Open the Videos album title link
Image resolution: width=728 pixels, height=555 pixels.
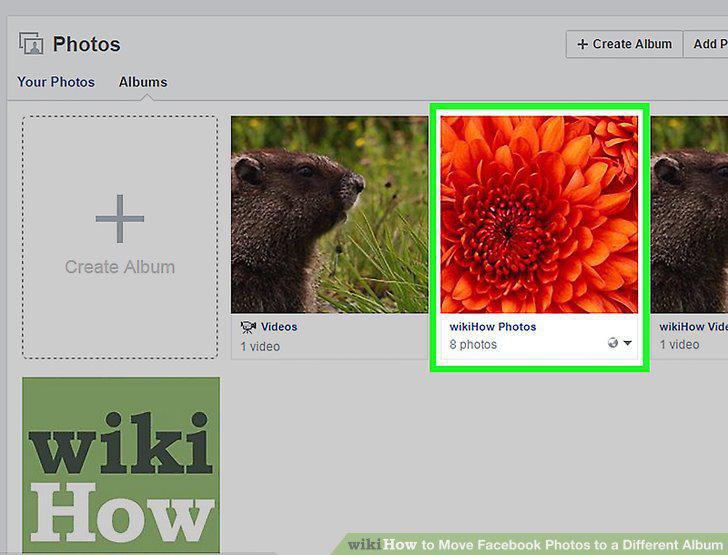(x=279, y=326)
